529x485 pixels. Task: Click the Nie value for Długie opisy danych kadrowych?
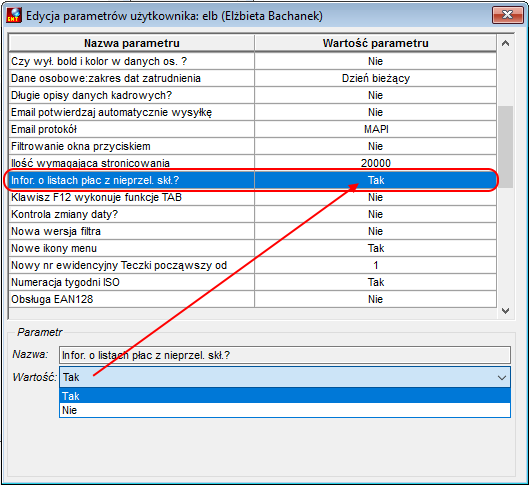375,95
